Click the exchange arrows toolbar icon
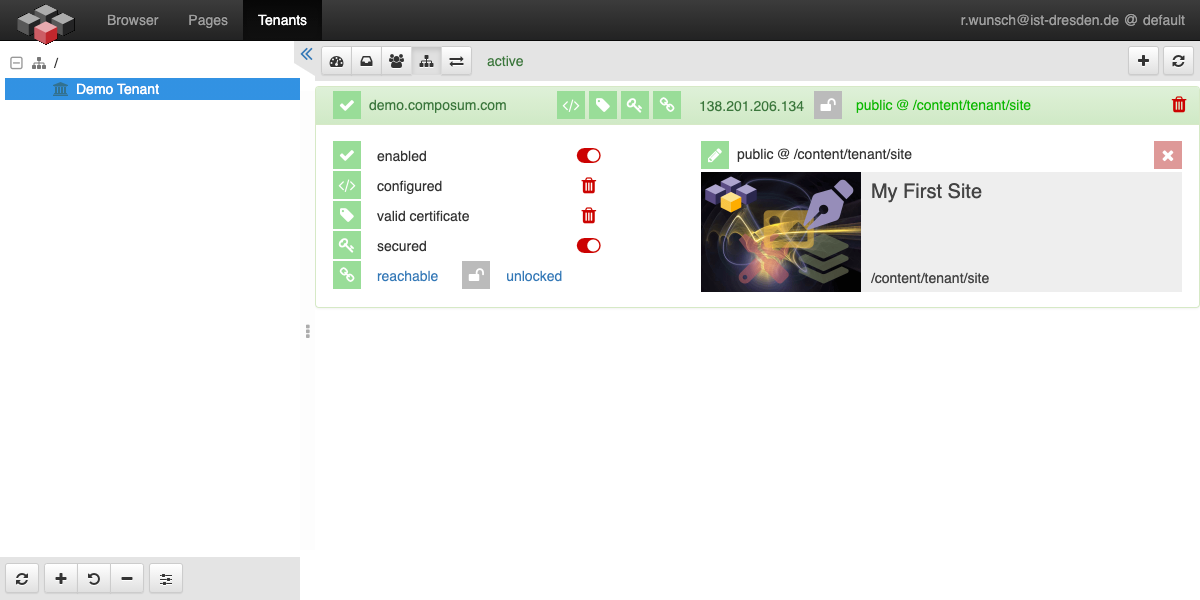1200x600 pixels. click(x=456, y=61)
